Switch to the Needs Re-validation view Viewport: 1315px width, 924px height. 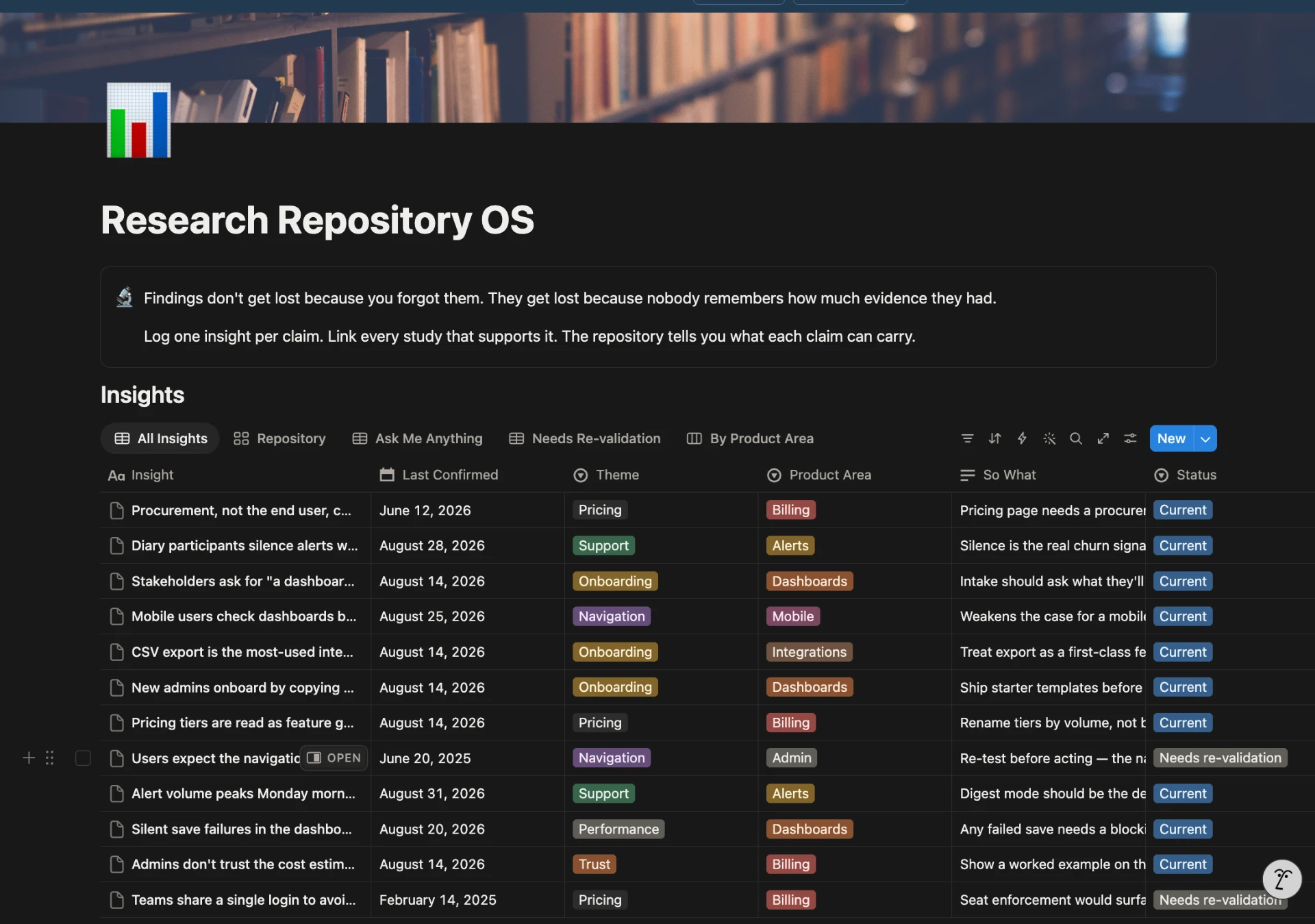[585, 438]
